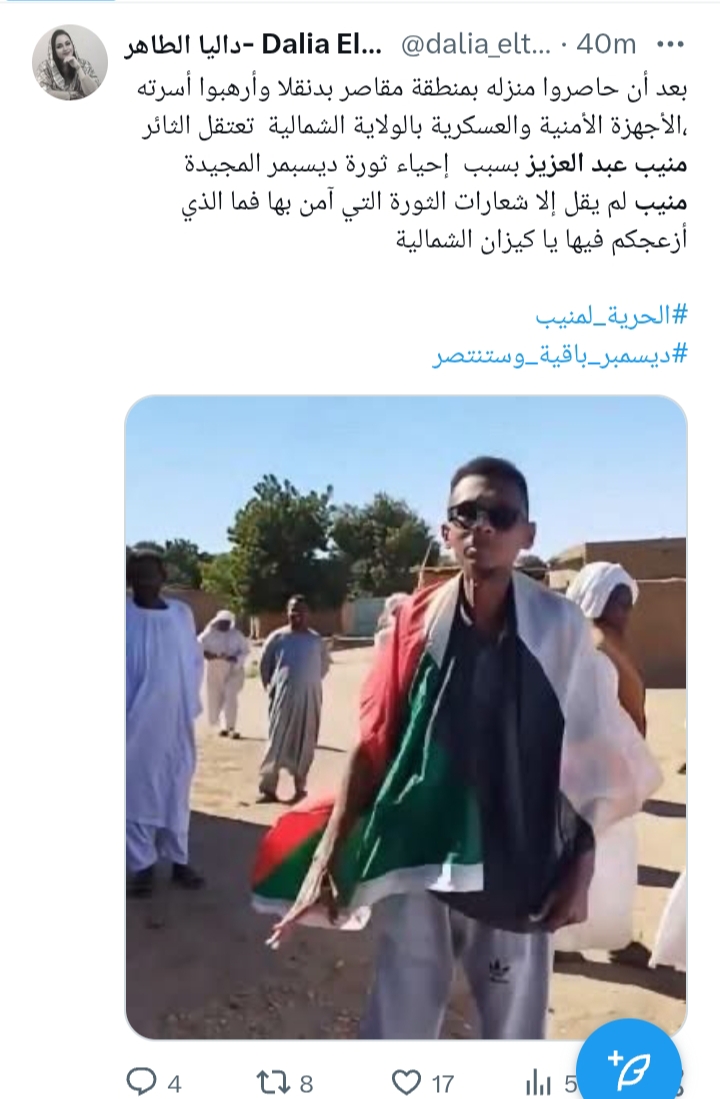The height and width of the screenshot is (1099, 720).
Task: Open hashtag #ديسمبر_باقية_وستنتصر
Action: (559, 355)
